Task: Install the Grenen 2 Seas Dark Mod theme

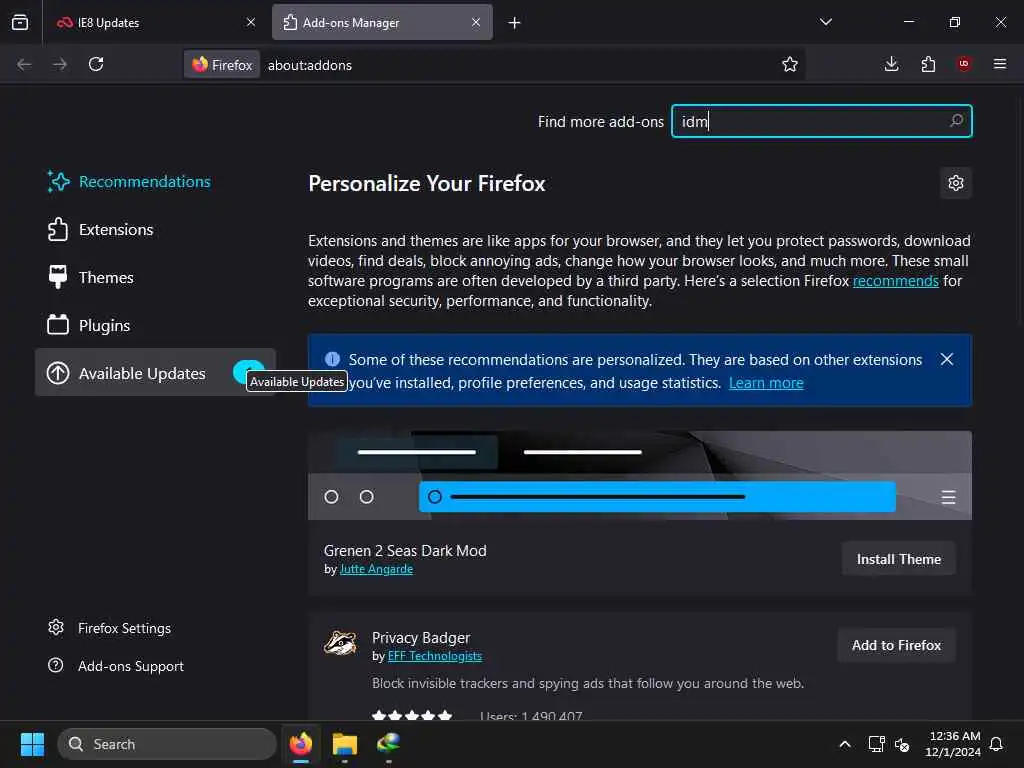Action: pos(899,559)
